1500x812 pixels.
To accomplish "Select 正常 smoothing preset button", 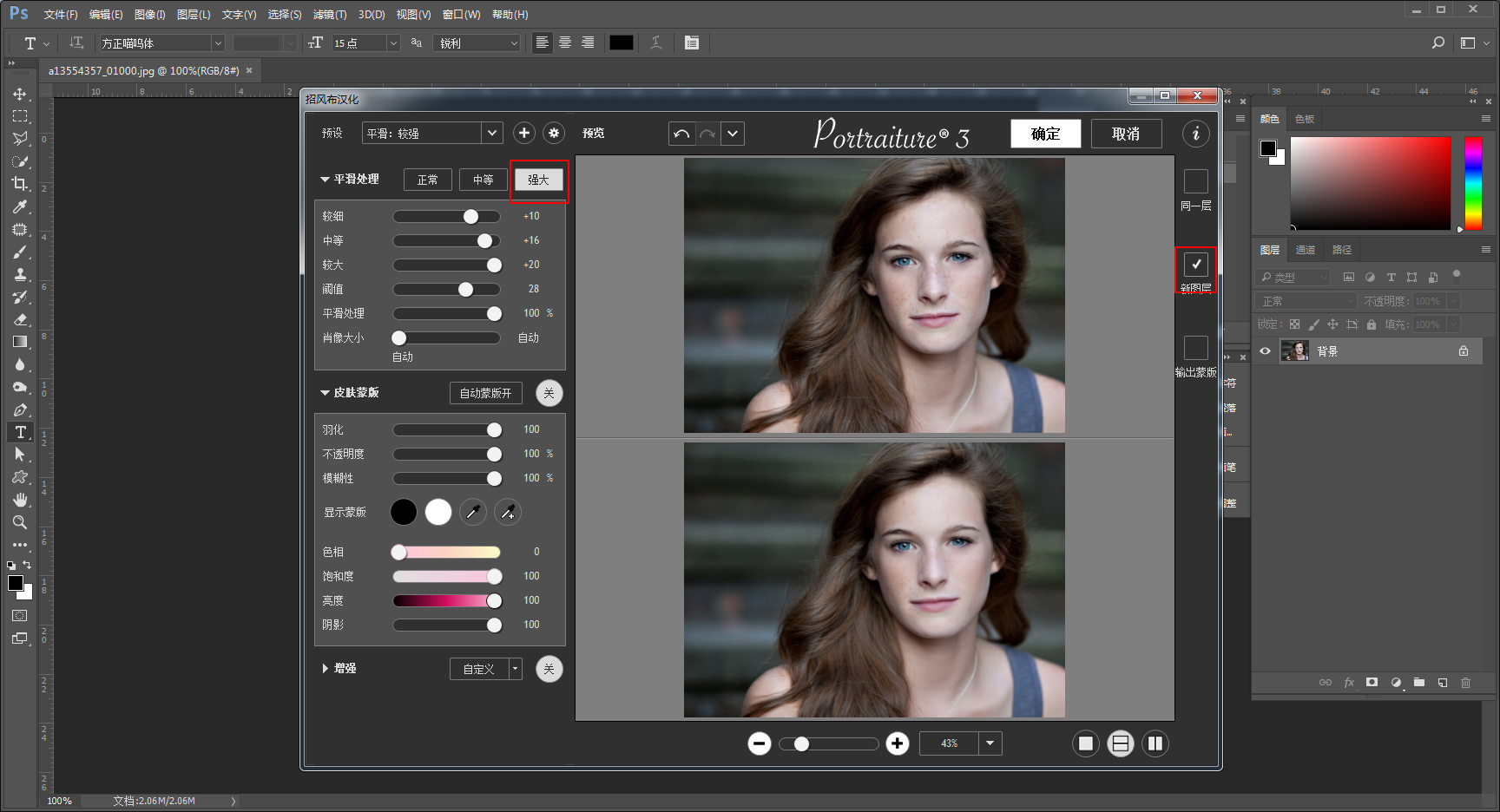I will tap(428, 180).
